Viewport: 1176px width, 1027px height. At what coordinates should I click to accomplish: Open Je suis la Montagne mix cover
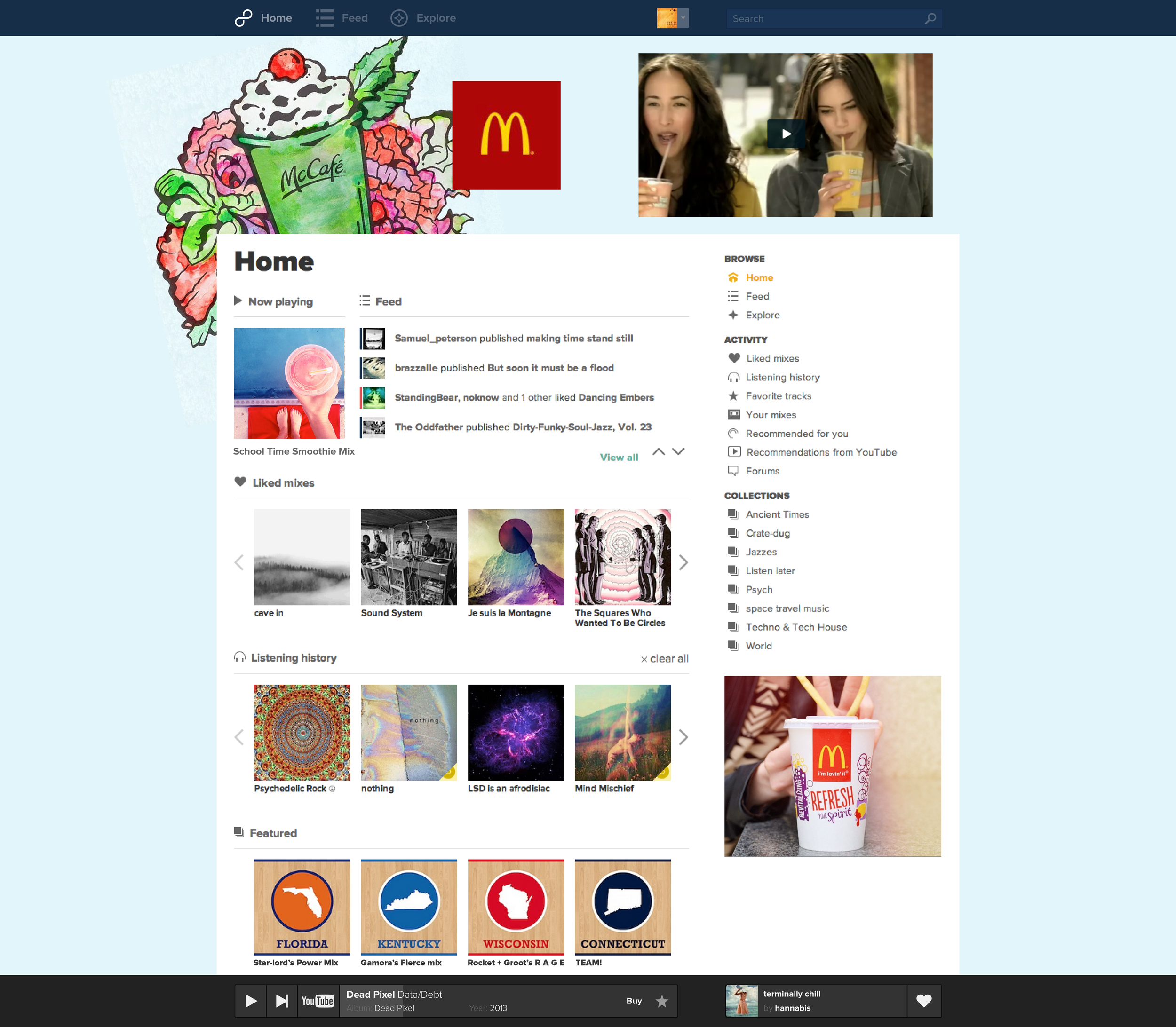pyautogui.click(x=516, y=557)
